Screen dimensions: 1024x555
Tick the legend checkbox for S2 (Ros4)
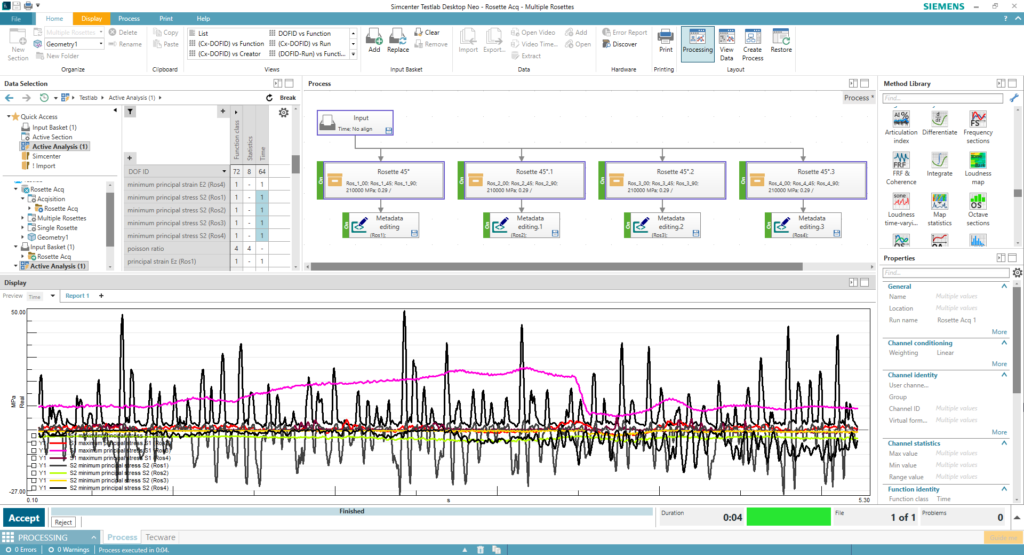(35, 486)
